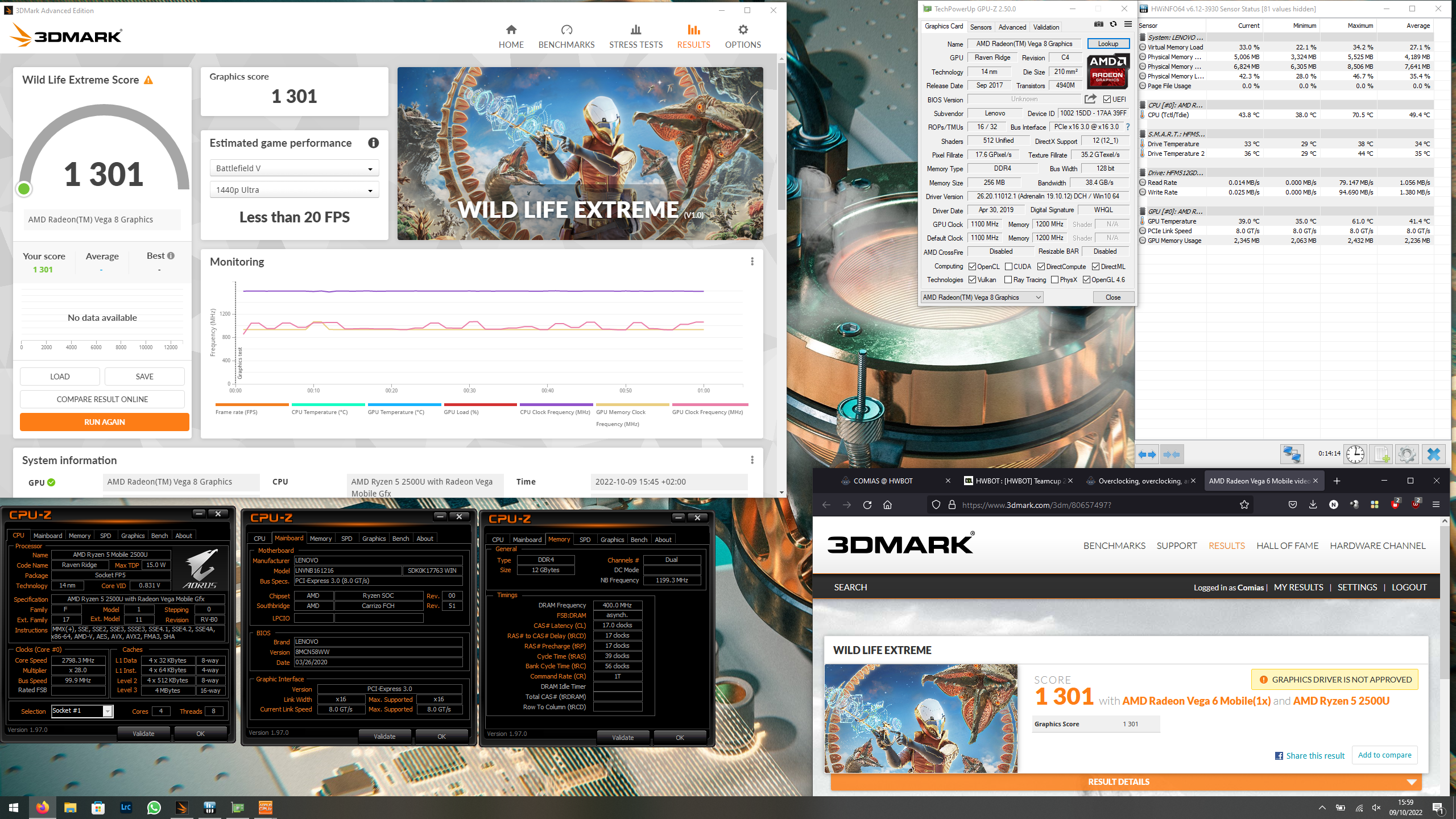Click the info icon in Estimated game performance
Image resolution: width=1456 pixels, height=819 pixels.
(x=373, y=143)
